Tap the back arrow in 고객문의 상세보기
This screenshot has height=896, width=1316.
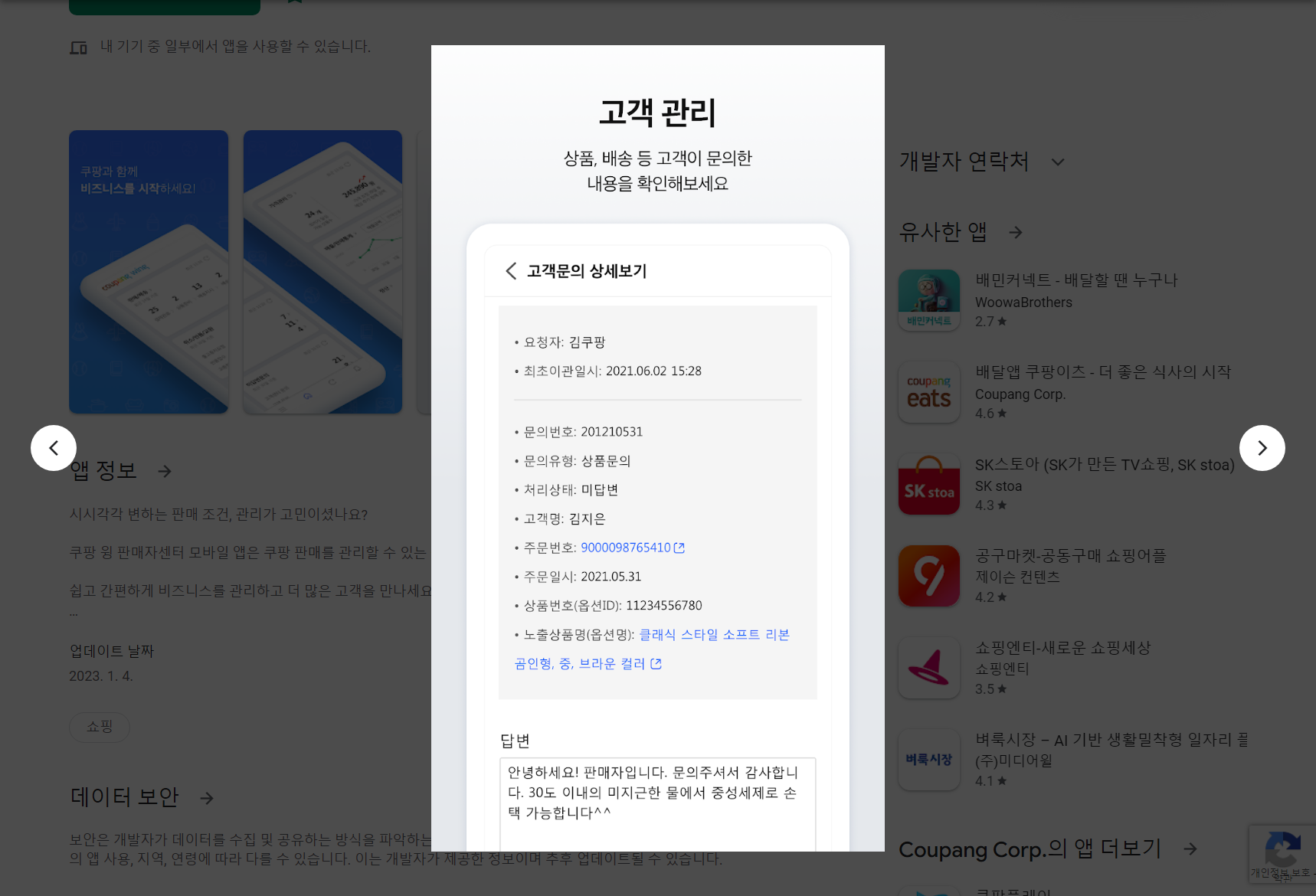pyautogui.click(x=510, y=271)
